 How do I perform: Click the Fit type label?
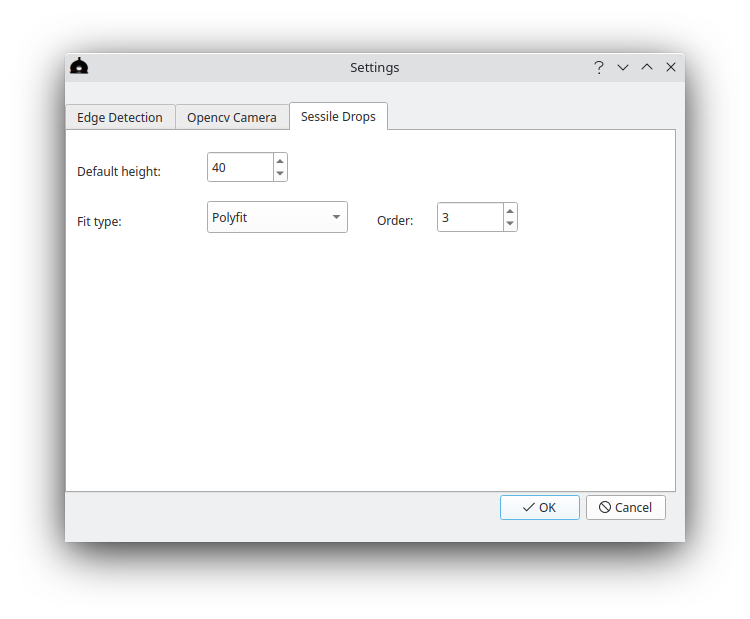pos(99,221)
